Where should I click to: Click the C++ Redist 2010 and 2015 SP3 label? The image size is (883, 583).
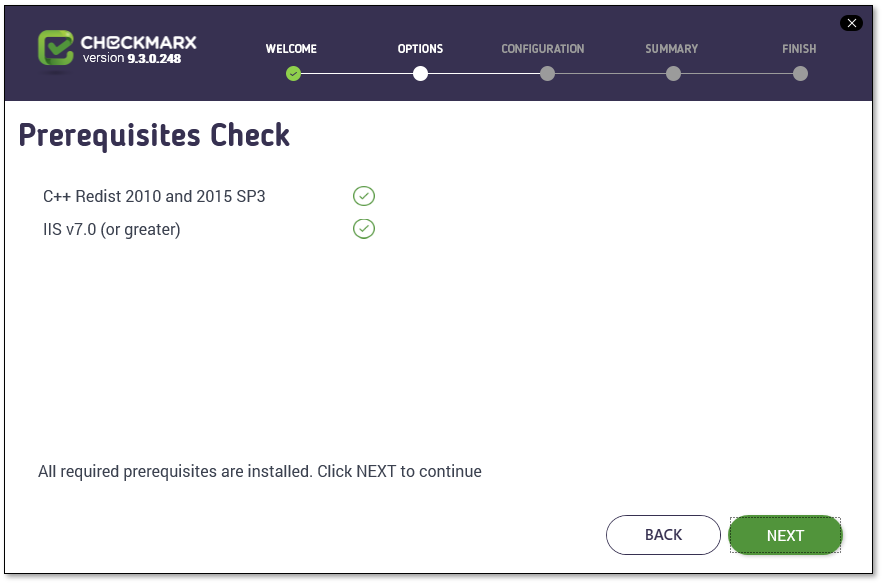tap(154, 196)
